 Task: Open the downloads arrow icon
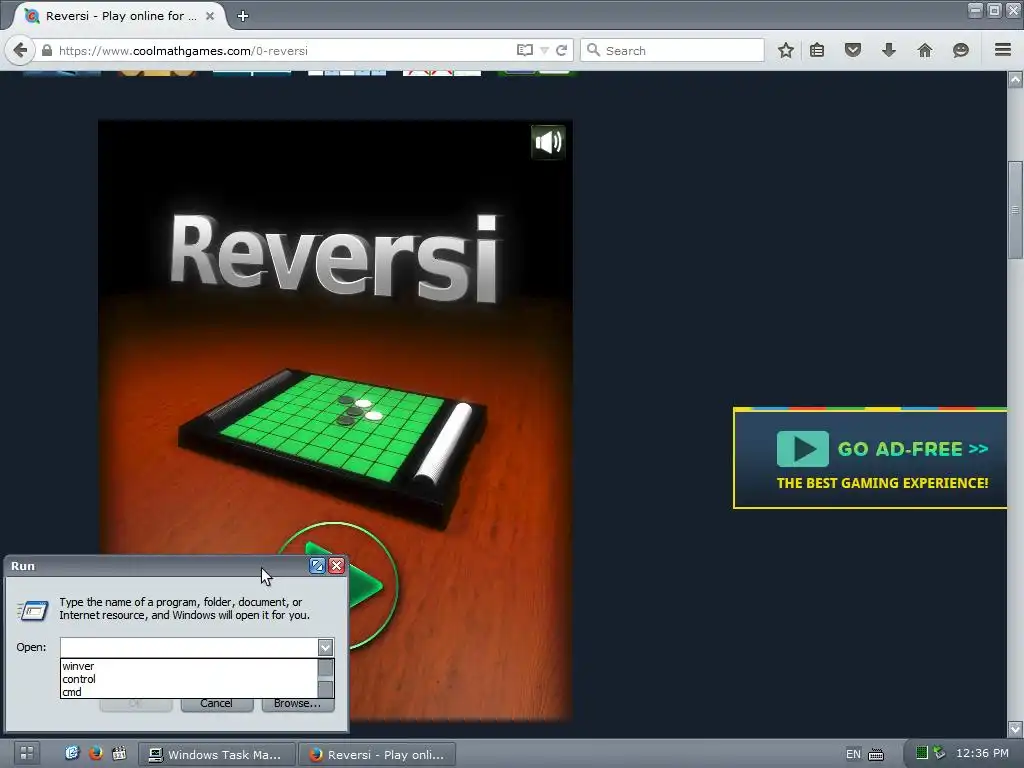[889, 50]
